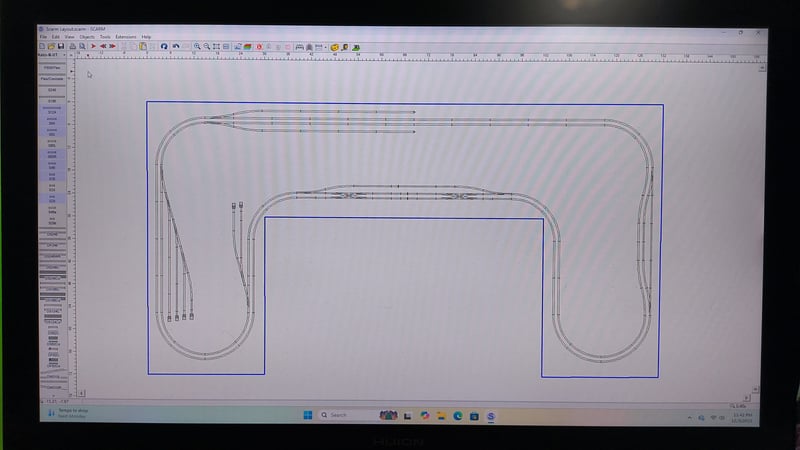Click the vertical scrollbar up arrow
This screenshot has height=450, width=800.
click(762, 68)
